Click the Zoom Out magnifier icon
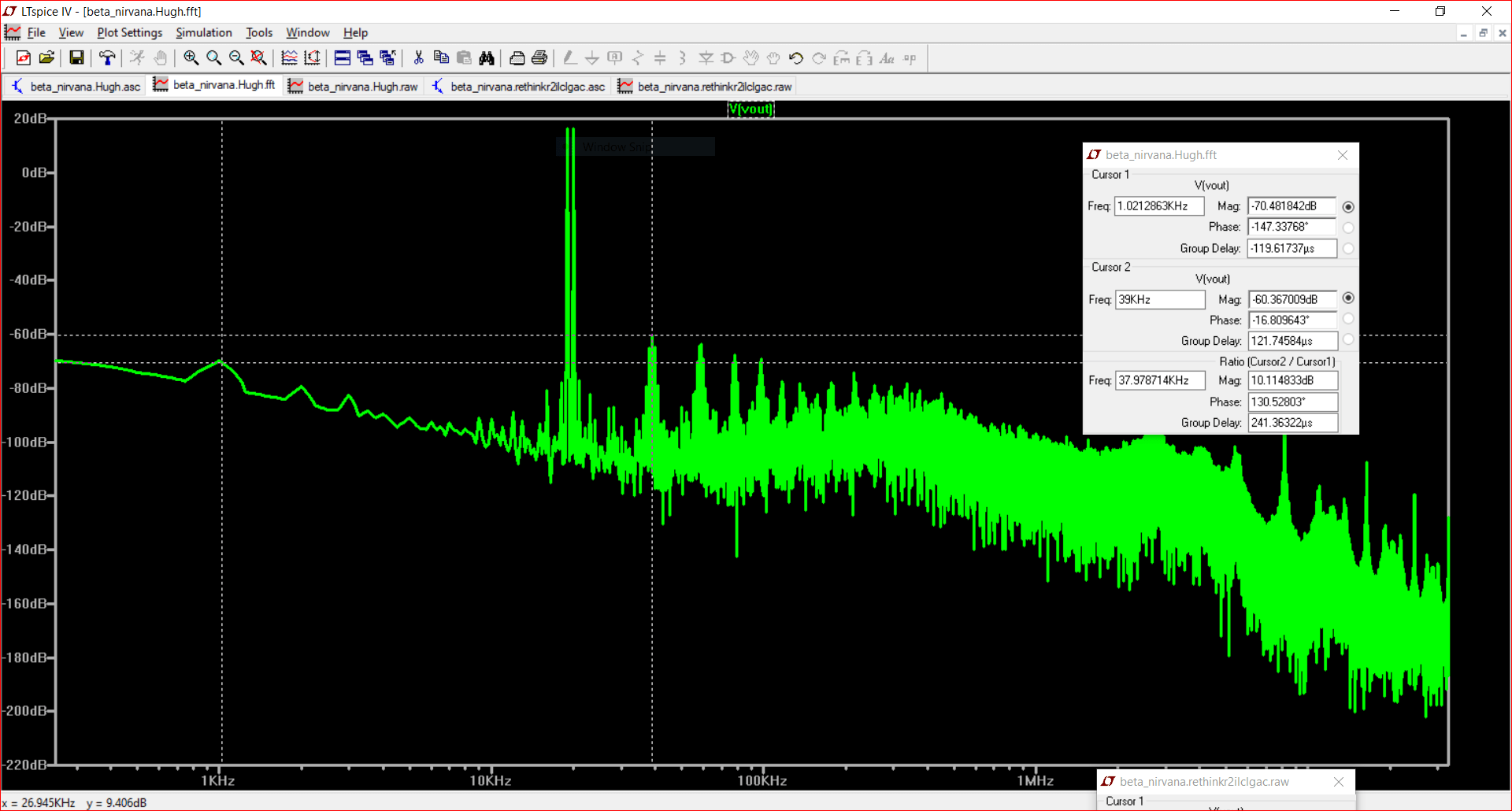1512x811 pixels. coord(235,57)
